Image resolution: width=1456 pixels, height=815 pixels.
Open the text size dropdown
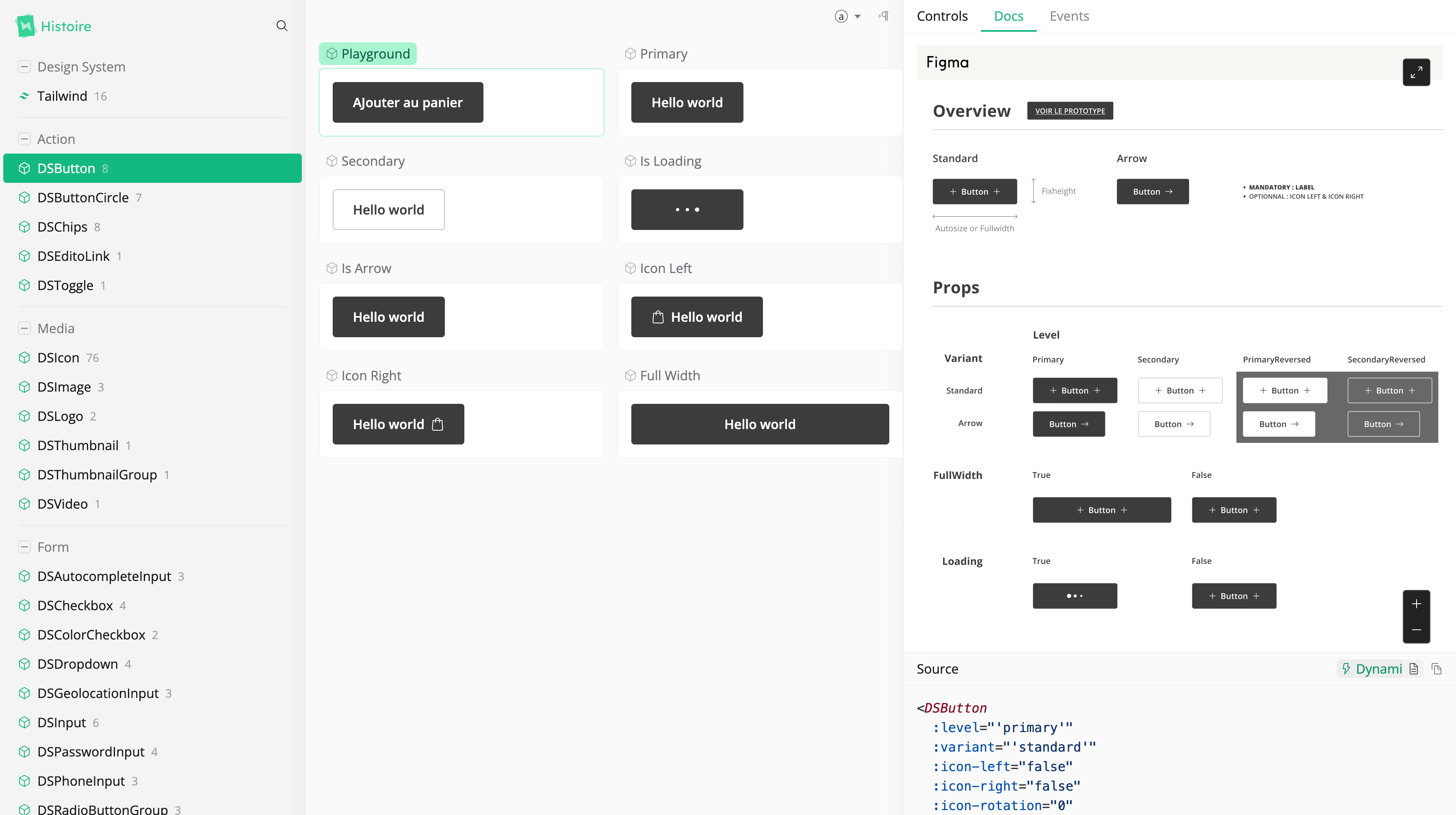(x=847, y=16)
